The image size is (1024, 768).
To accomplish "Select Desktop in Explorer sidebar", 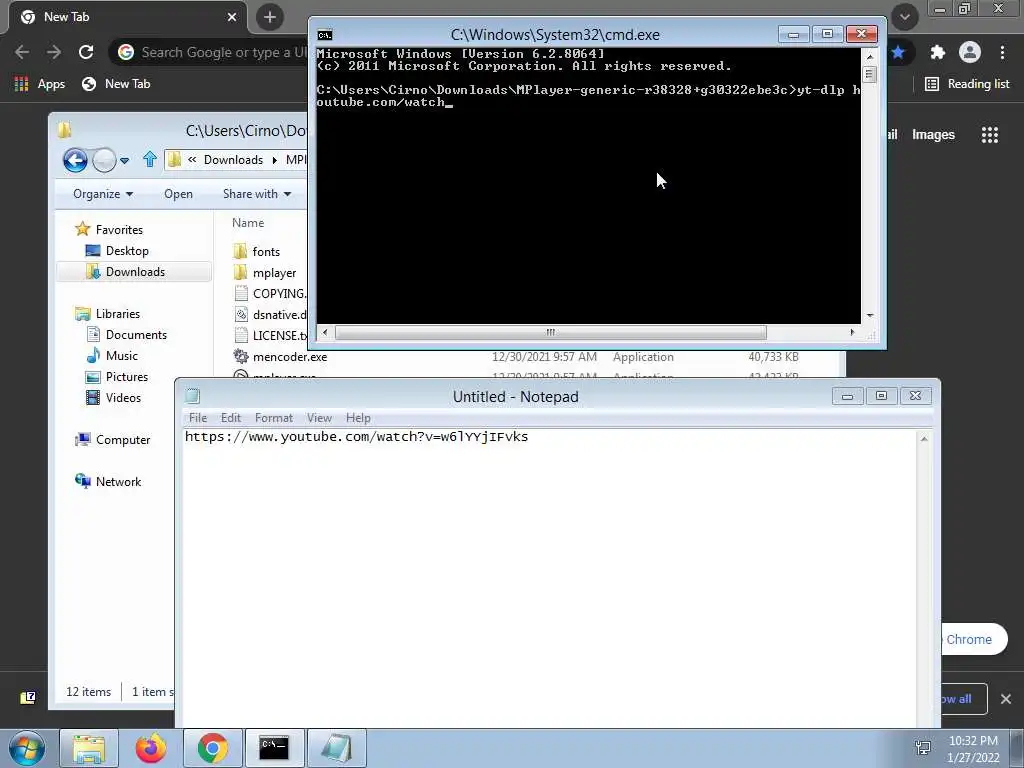I will [x=127, y=251].
